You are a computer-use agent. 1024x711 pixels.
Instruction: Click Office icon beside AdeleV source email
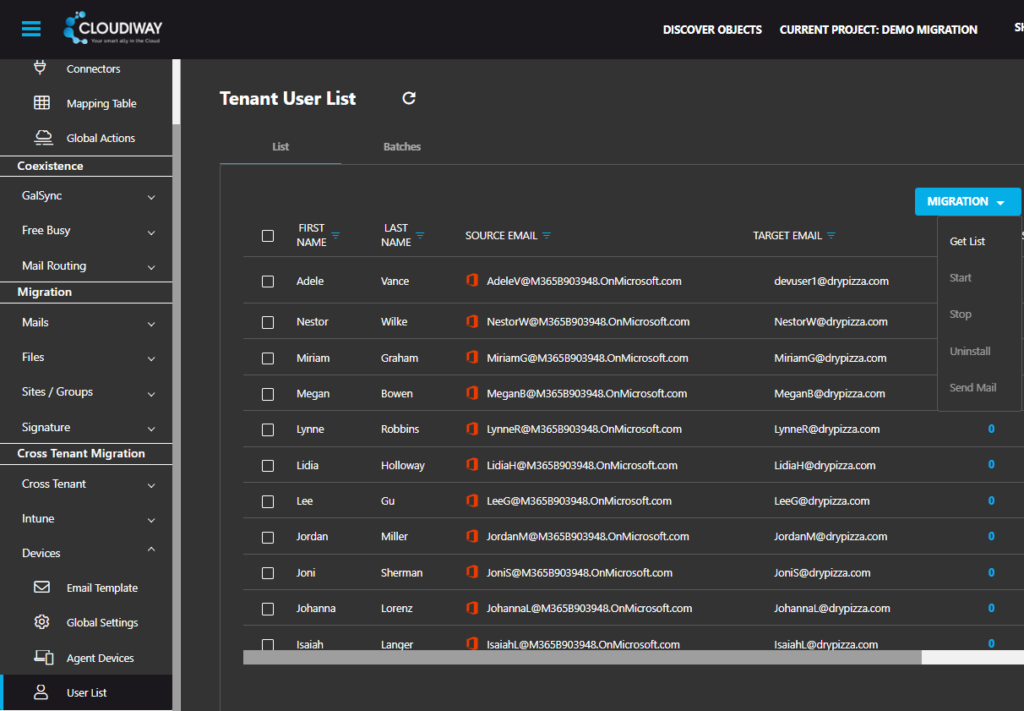472,280
